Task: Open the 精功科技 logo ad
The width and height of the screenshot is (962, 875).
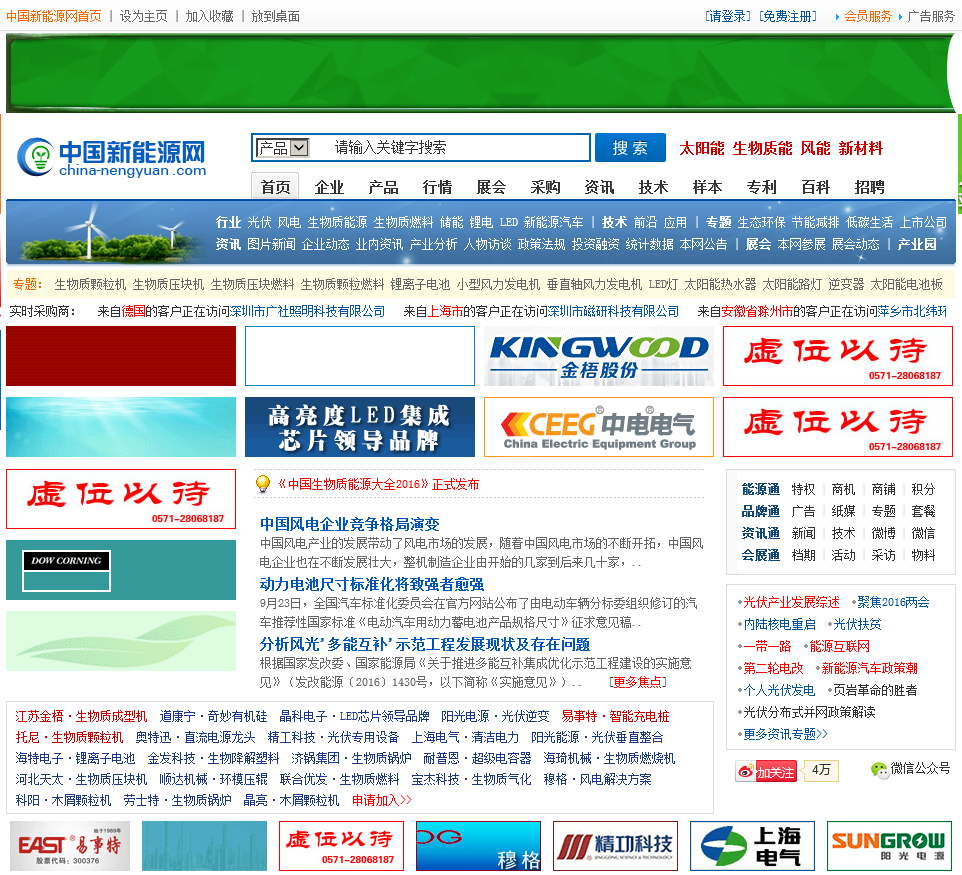Action: click(615, 846)
